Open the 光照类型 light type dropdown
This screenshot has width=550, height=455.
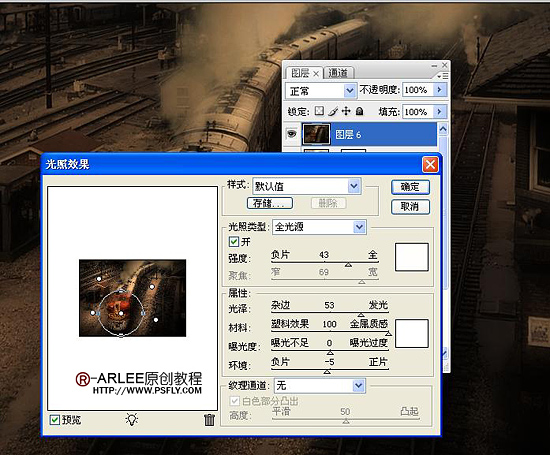359,227
